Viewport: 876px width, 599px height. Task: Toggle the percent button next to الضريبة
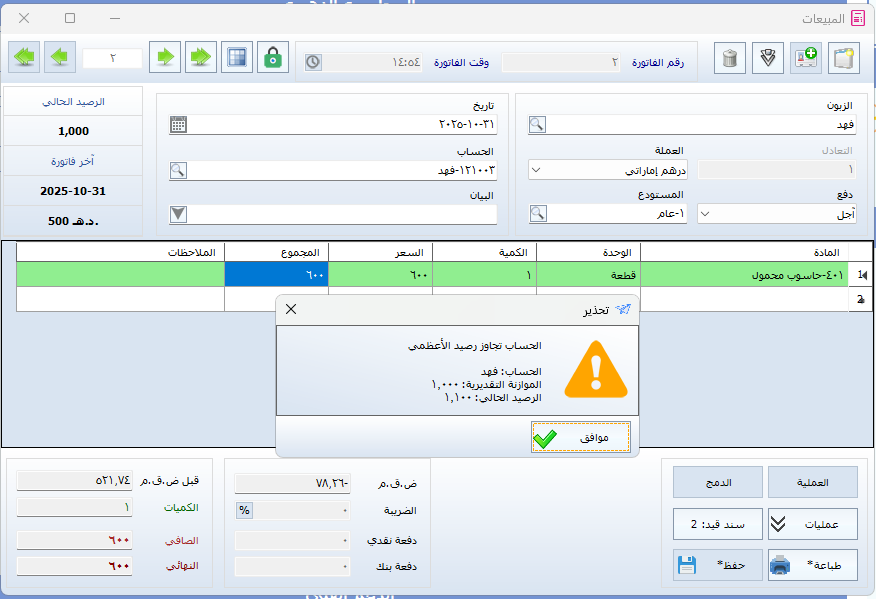tap(243, 510)
